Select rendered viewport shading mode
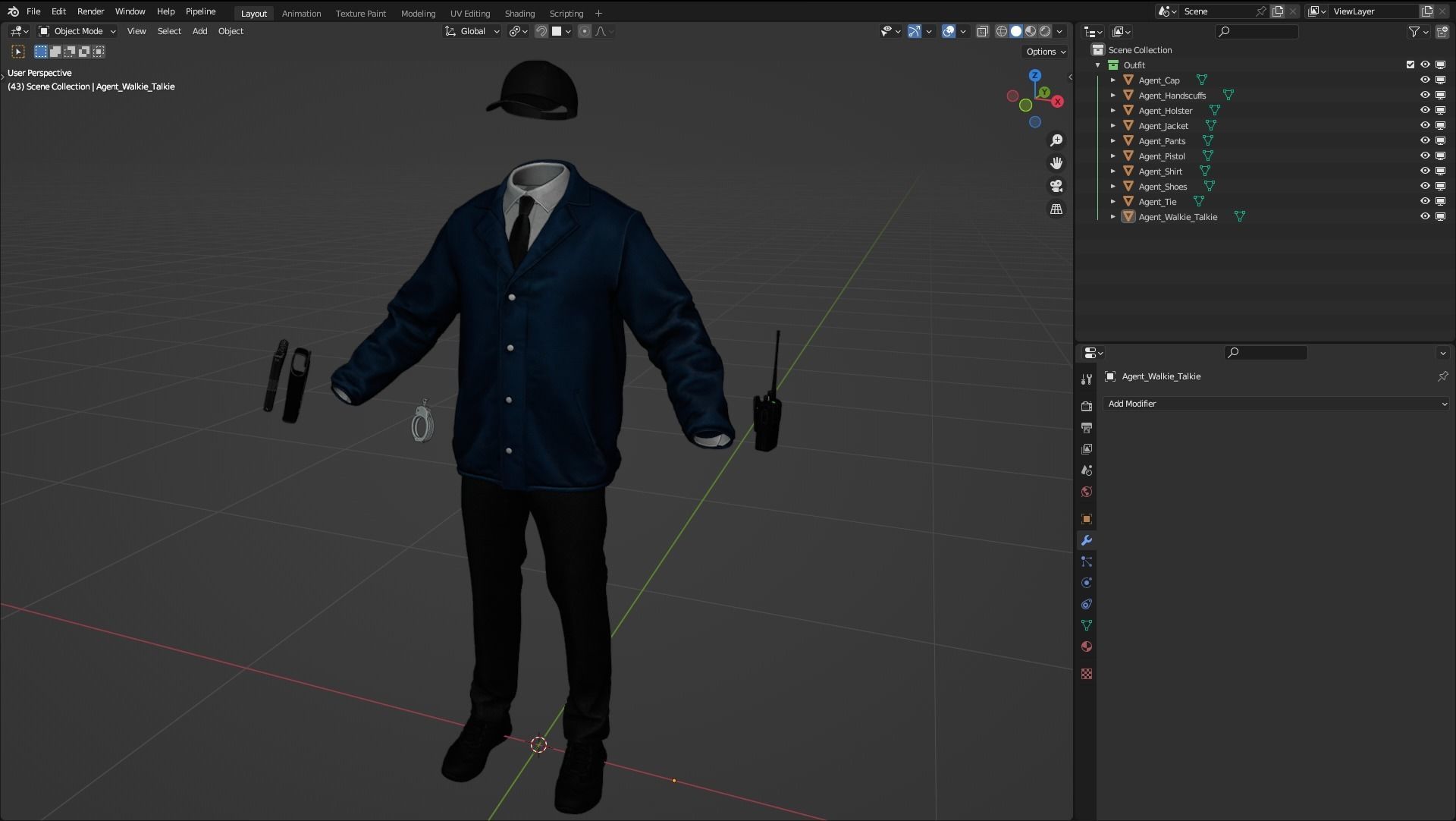This screenshot has width=1456, height=821. pyautogui.click(x=1045, y=31)
